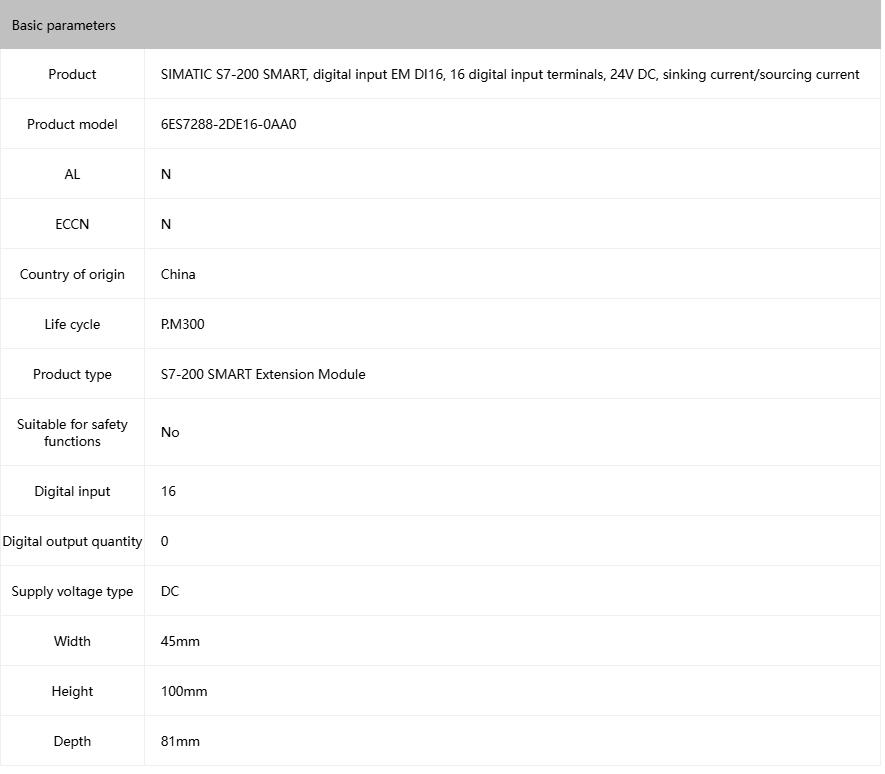Image resolution: width=885 pixels, height=774 pixels.
Task: Click the Suitable for safety functions label
Action: 72,432
